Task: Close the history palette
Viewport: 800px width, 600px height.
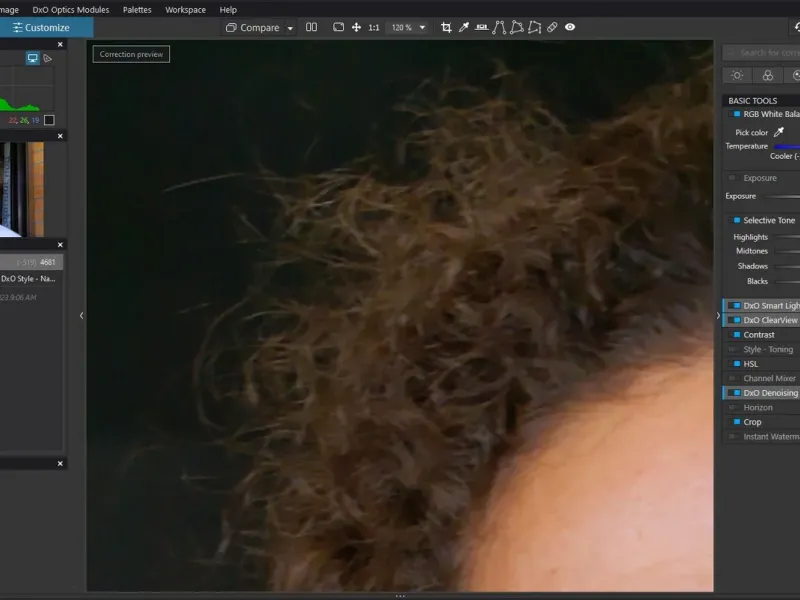Action: (x=60, y=245)
